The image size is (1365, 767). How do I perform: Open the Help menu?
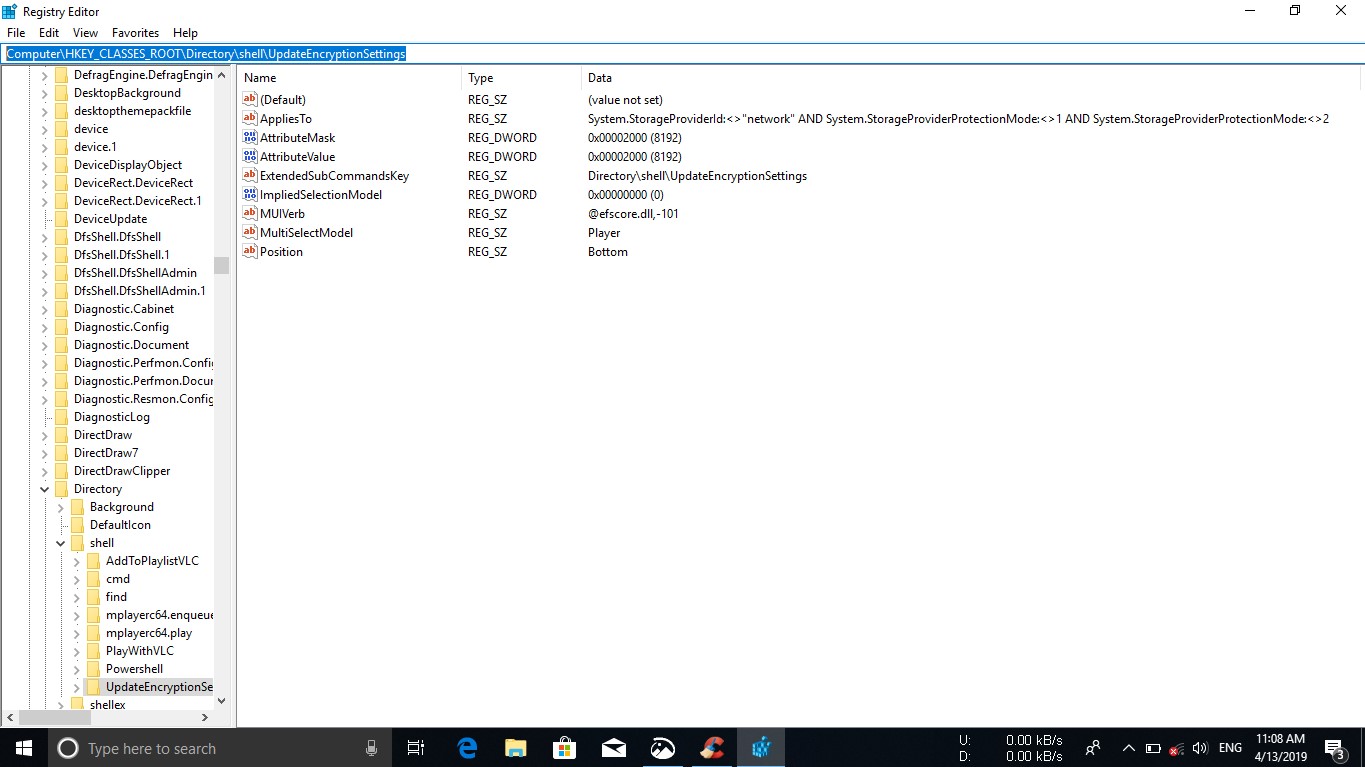coord(185,33)
